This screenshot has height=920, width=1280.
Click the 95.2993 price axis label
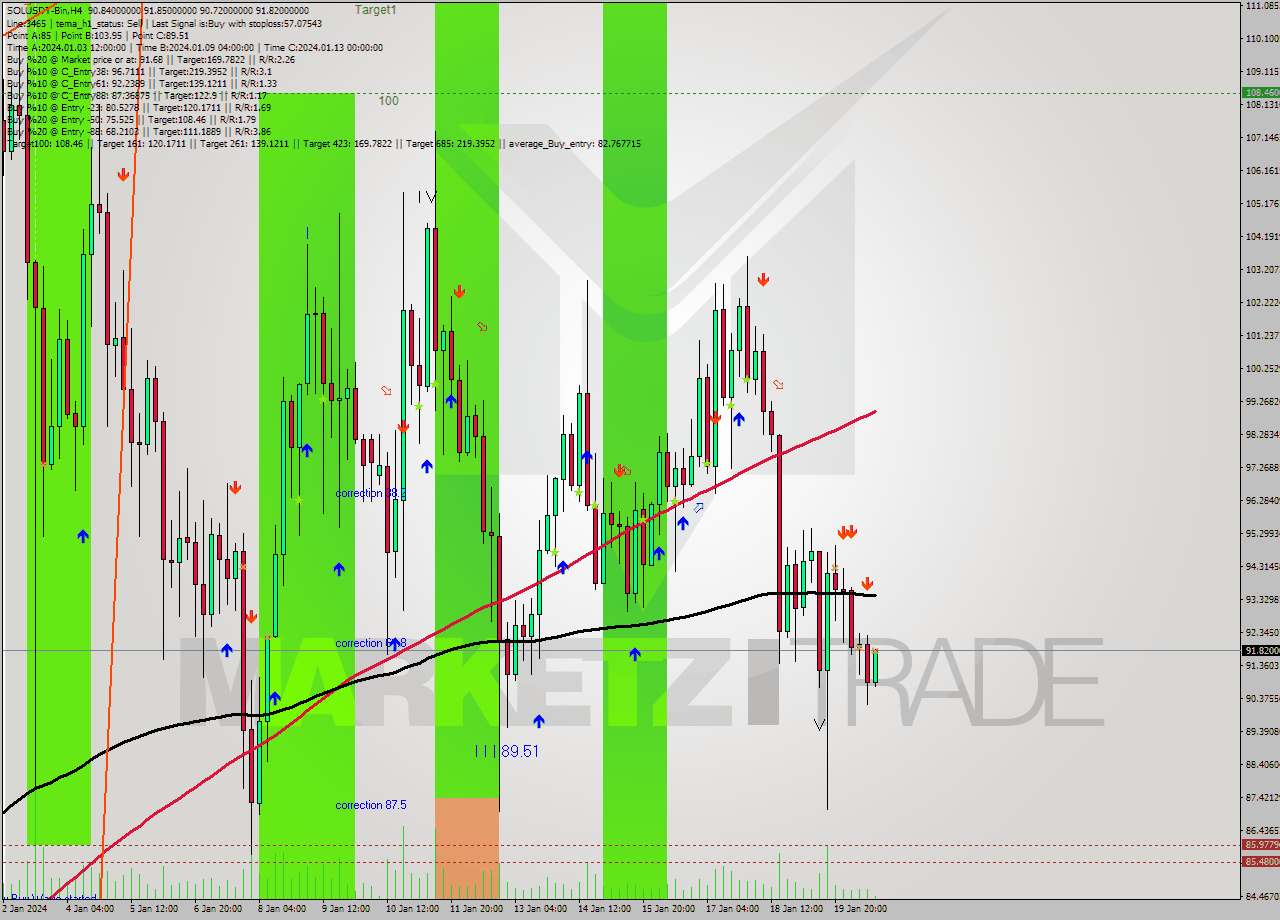click(x=1263, y=533)
